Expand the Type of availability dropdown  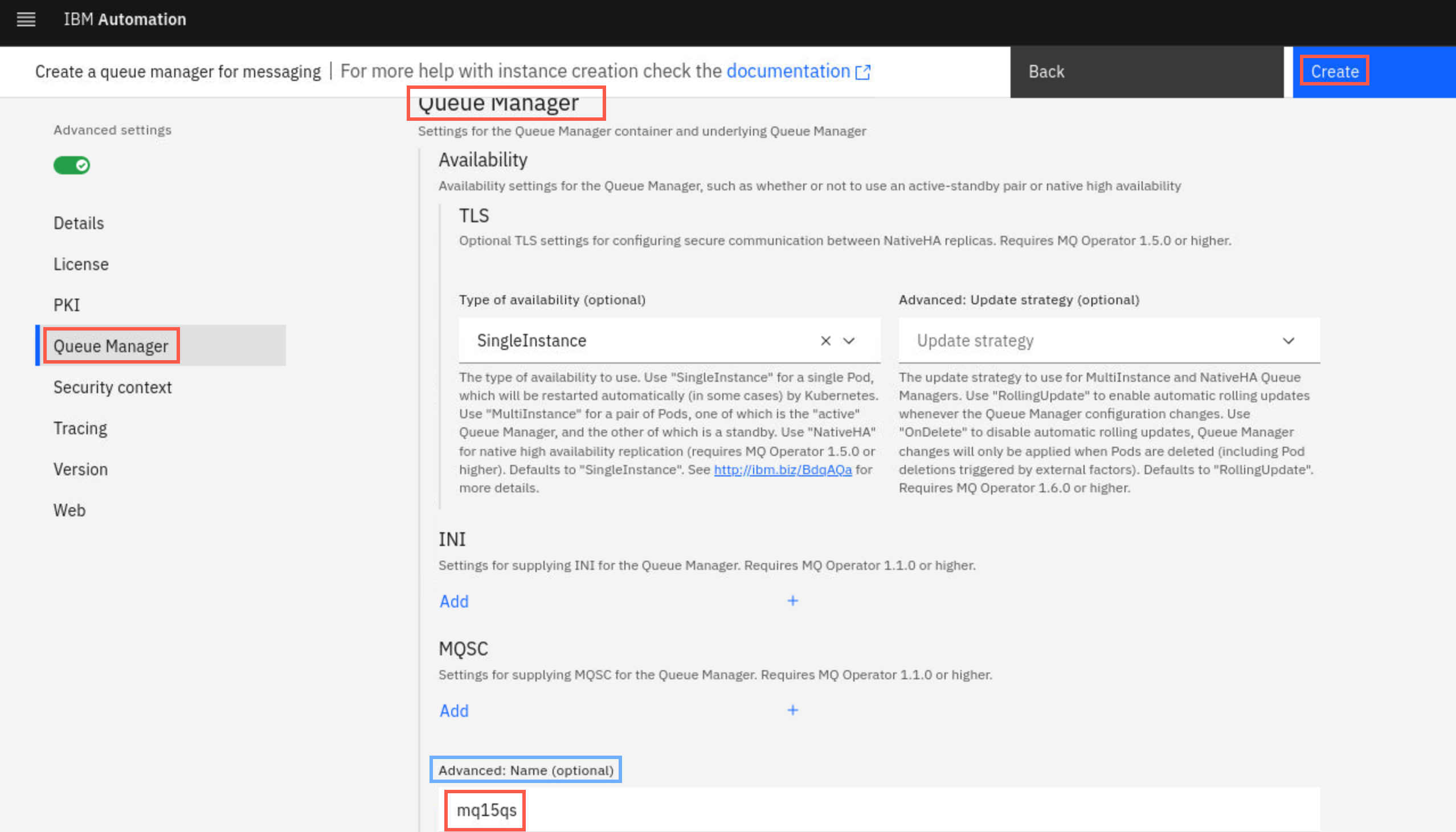point(849,341)
